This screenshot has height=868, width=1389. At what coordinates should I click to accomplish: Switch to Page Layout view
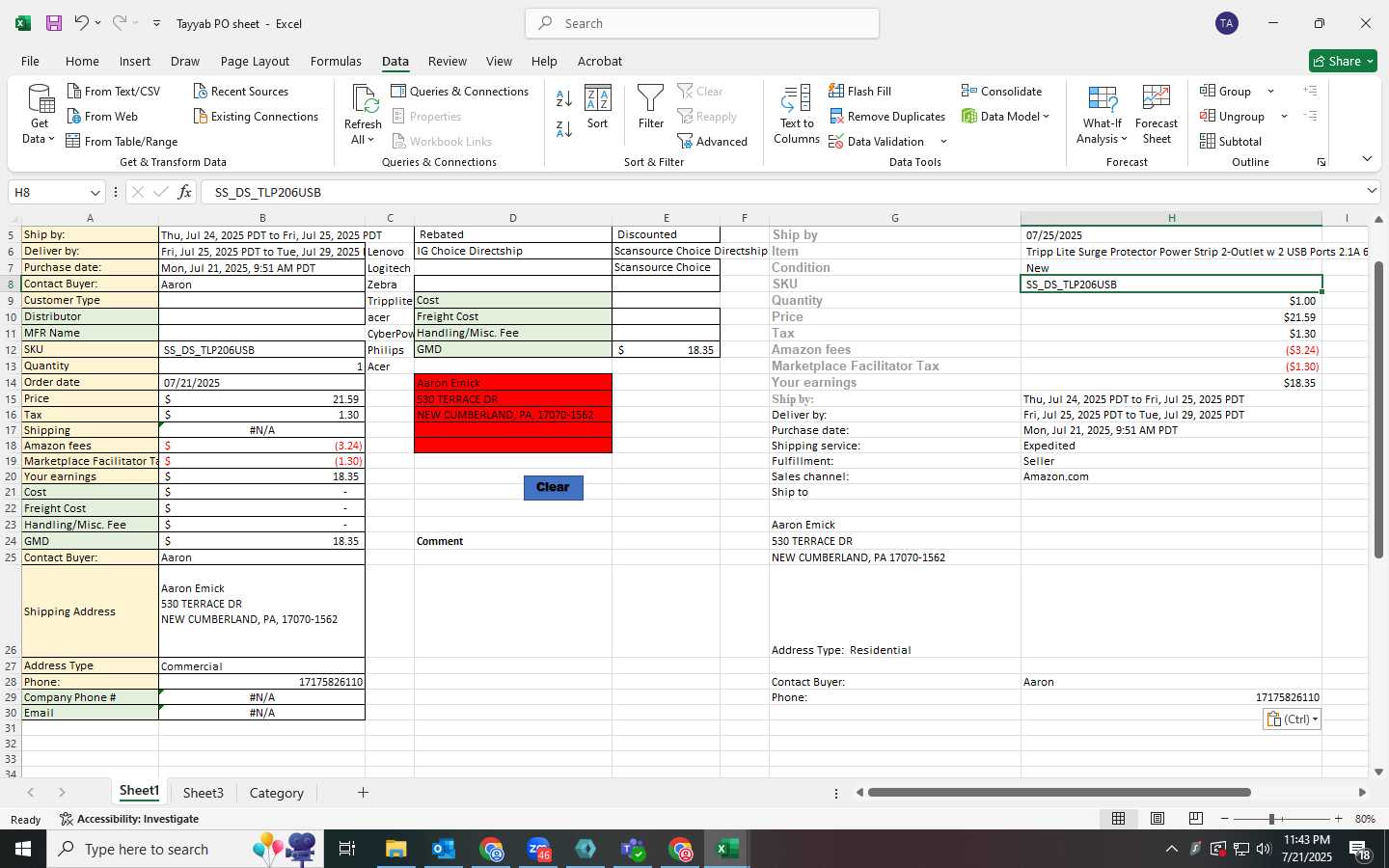point(1157,819)
